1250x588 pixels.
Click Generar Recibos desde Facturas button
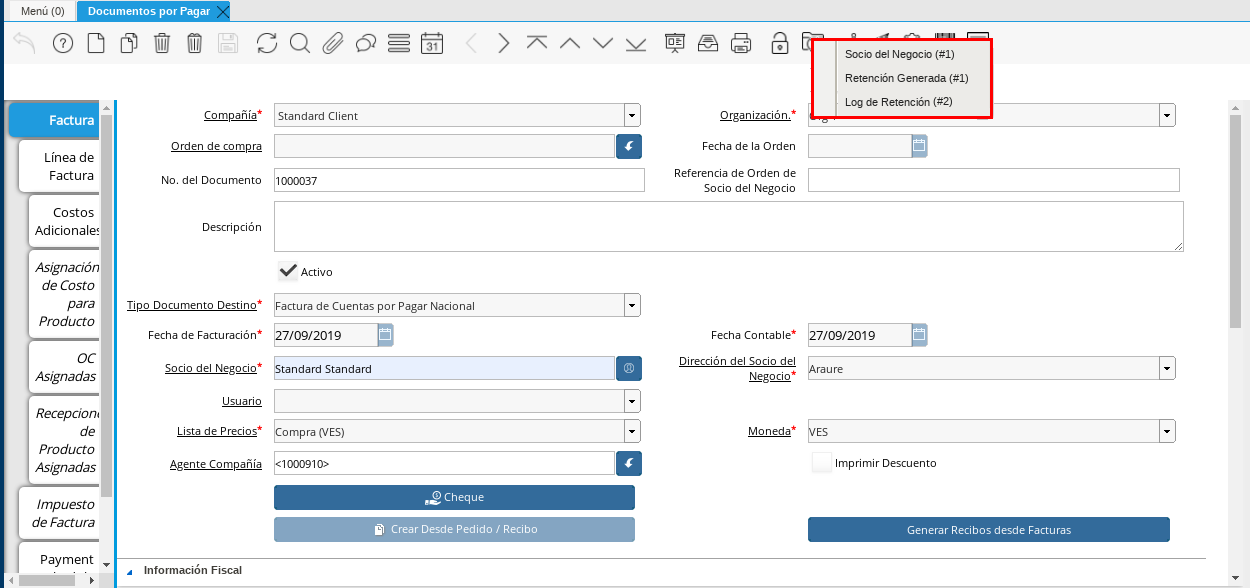pos(988,529)
